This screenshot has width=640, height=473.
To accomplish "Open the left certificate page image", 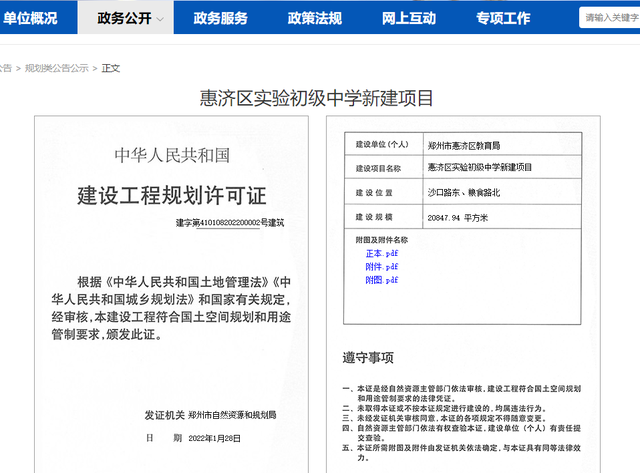I will pos(171,294).
